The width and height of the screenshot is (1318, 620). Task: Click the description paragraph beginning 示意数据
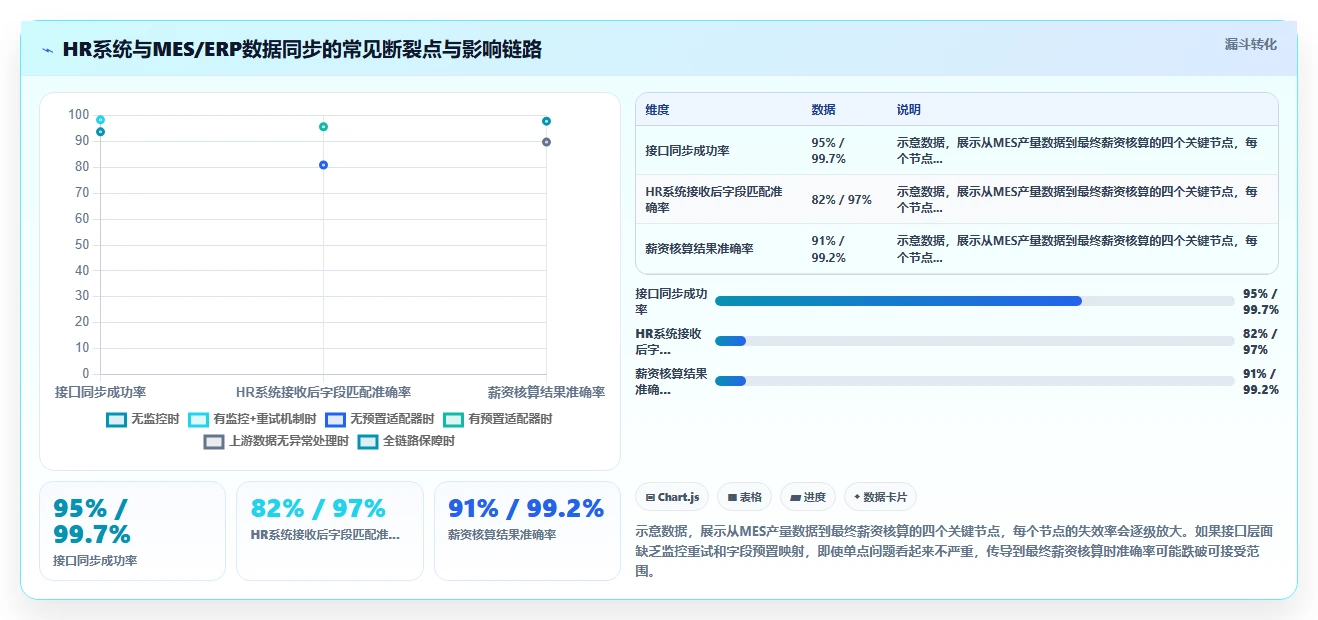pos(956,552)
